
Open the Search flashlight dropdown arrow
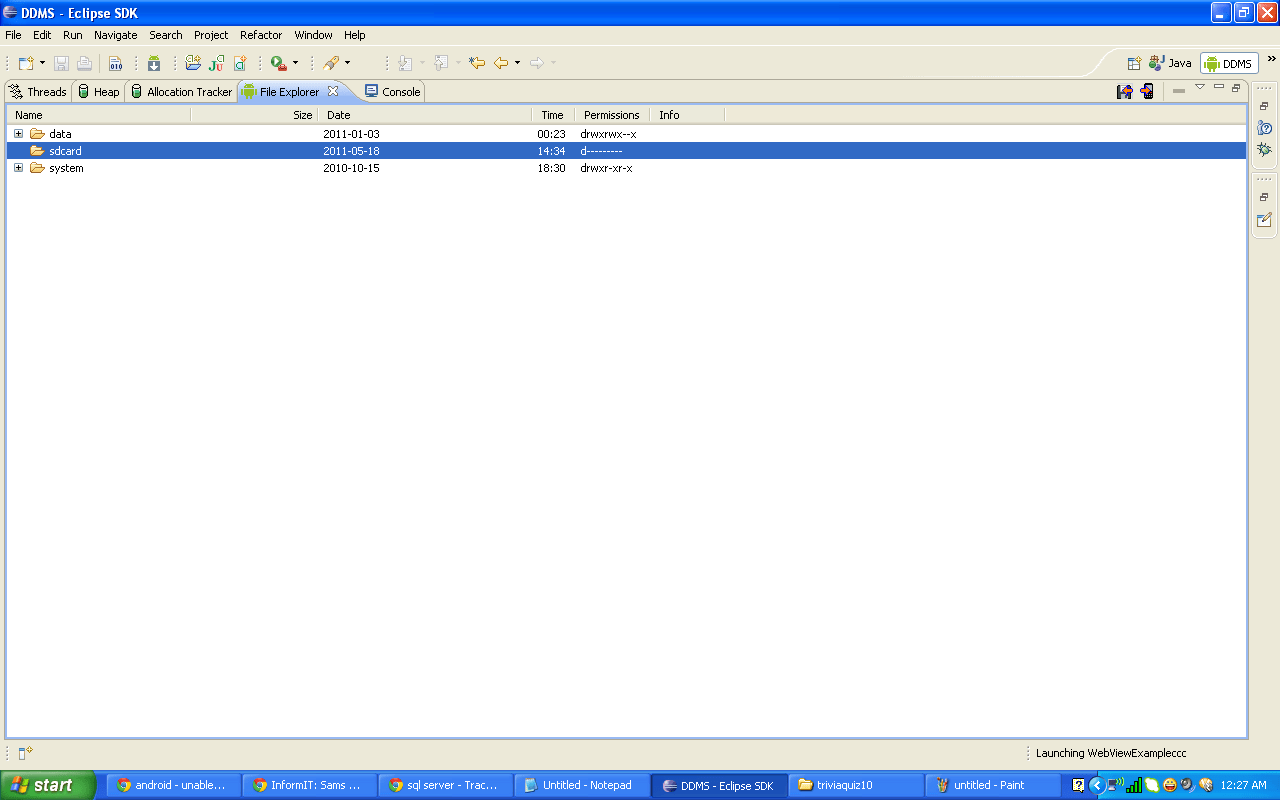pyautogui.click(x=347, y=63)
